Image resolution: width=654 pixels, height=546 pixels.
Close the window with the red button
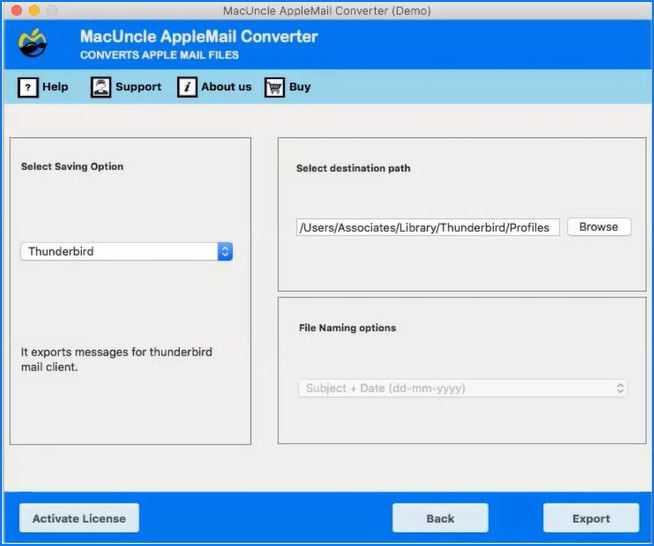click(x=17, y=10)
